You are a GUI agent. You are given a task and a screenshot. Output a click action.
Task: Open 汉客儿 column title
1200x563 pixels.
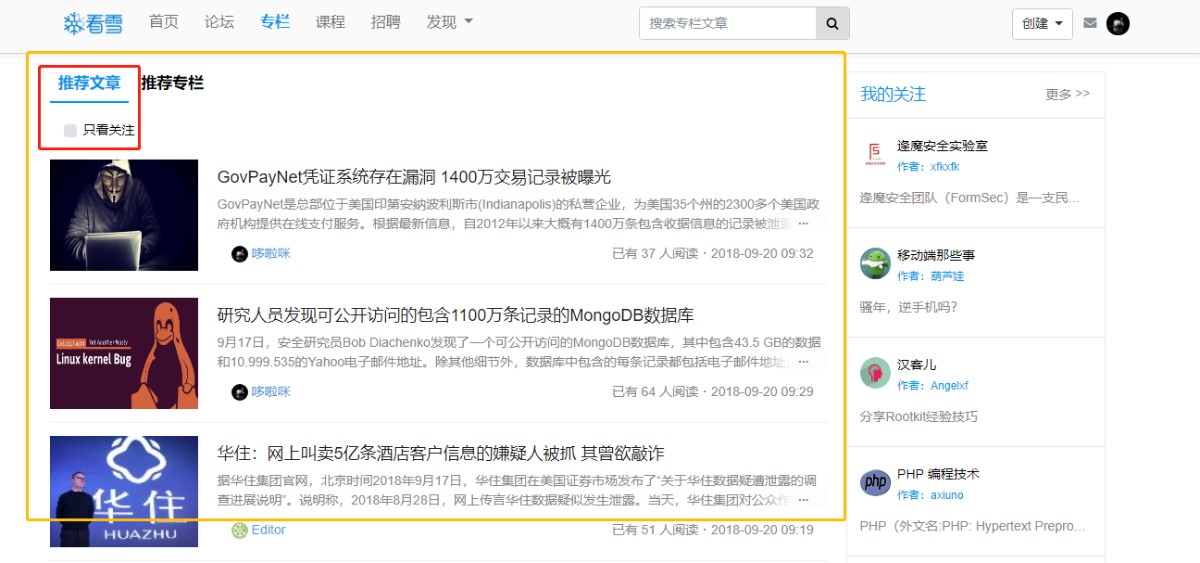917,365
